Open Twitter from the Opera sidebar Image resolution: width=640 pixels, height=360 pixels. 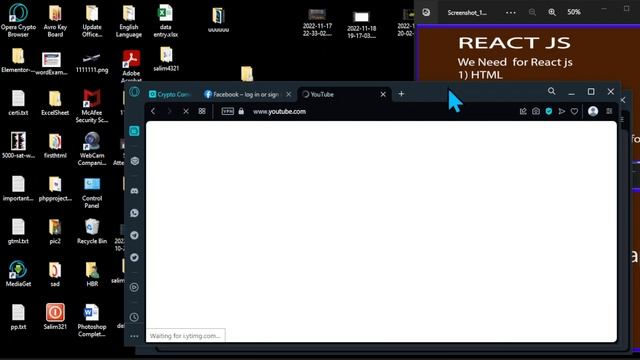click(134, 258)
